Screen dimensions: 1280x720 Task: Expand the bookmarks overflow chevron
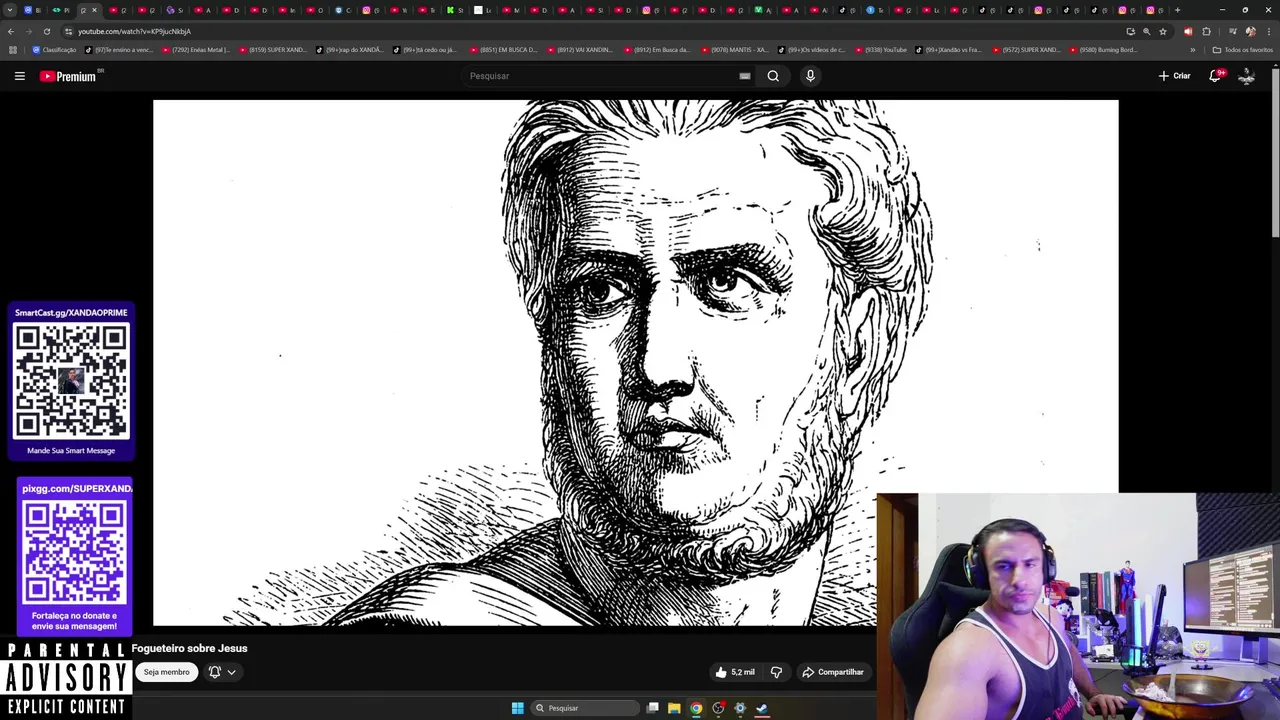coord(1192,50)
